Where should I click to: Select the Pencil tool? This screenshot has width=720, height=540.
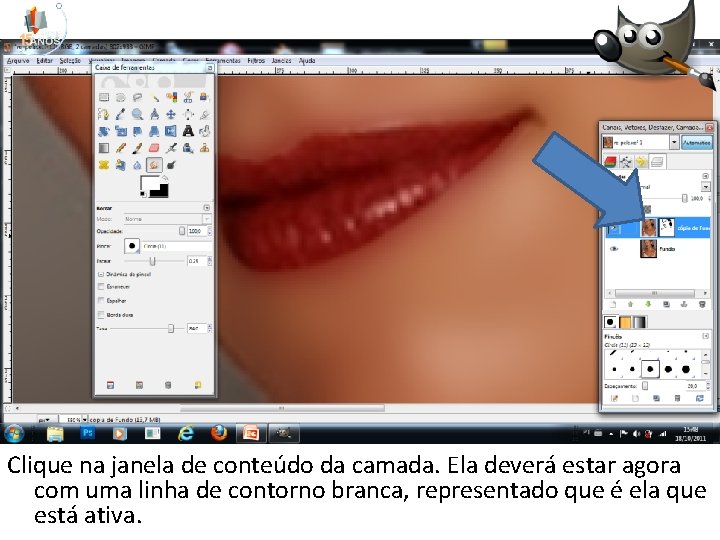coord(121,148)
